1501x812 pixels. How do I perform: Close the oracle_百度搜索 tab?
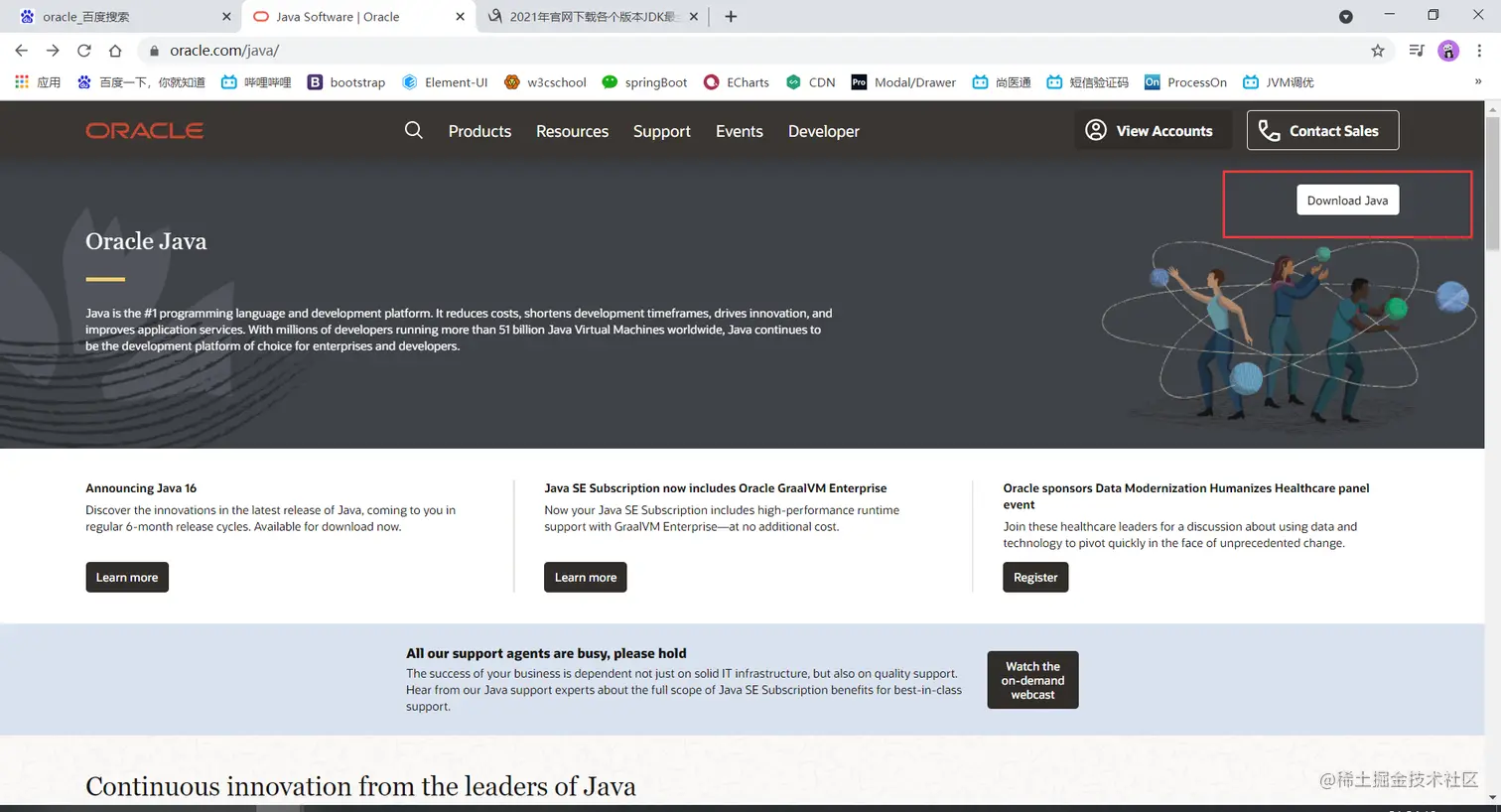226,17
